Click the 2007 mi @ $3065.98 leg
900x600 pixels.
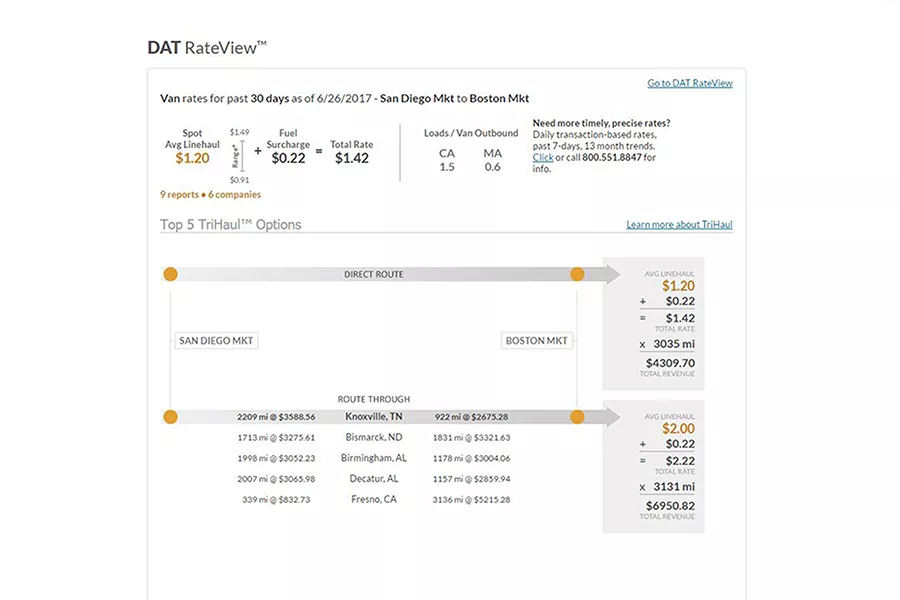pyautogui.click(x=276, y=479)
